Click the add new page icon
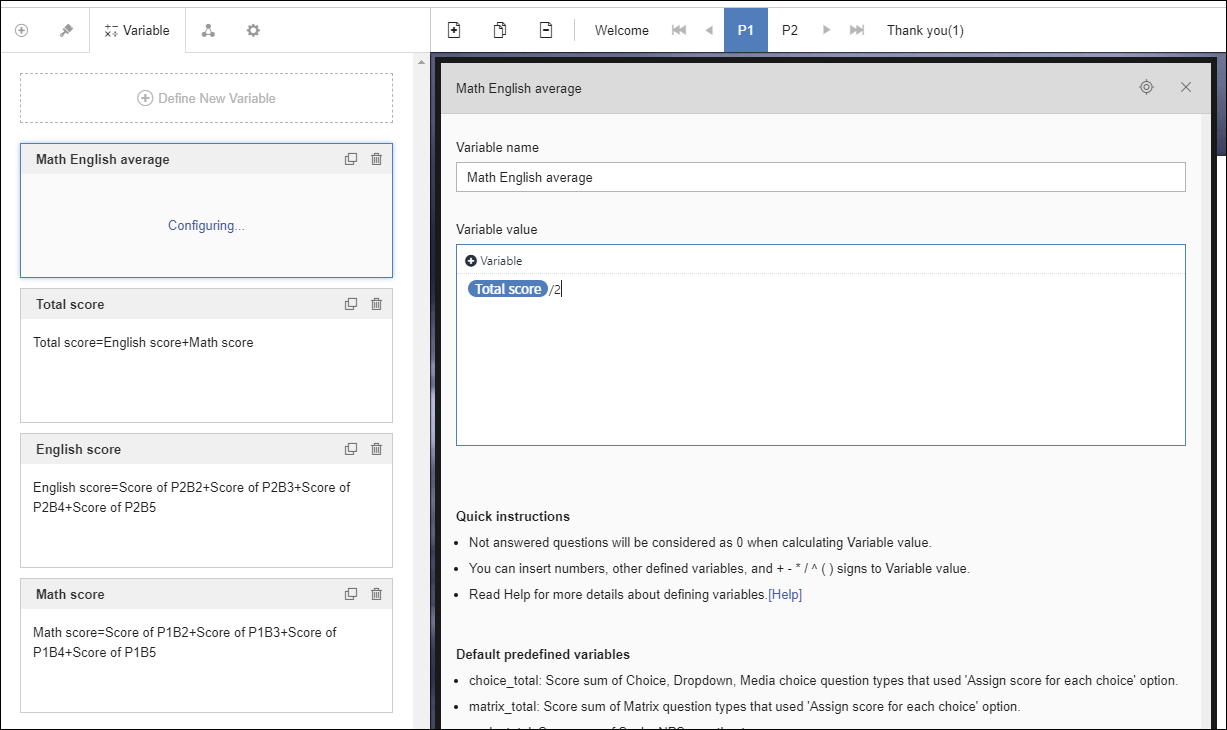The image size is (1227, 730). point(454,30)
